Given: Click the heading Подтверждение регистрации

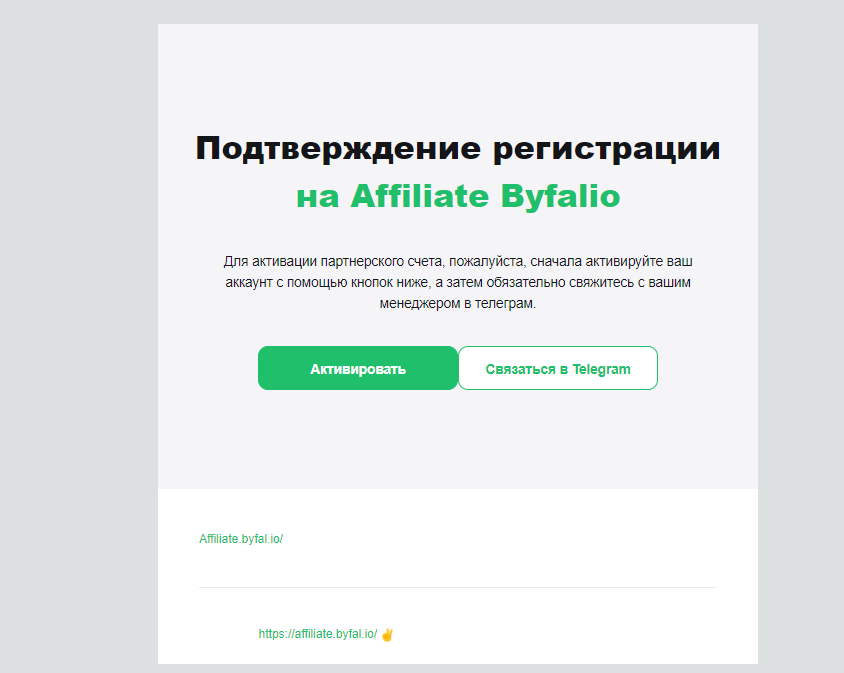Looking at the screenshot, I should point(458,149).
